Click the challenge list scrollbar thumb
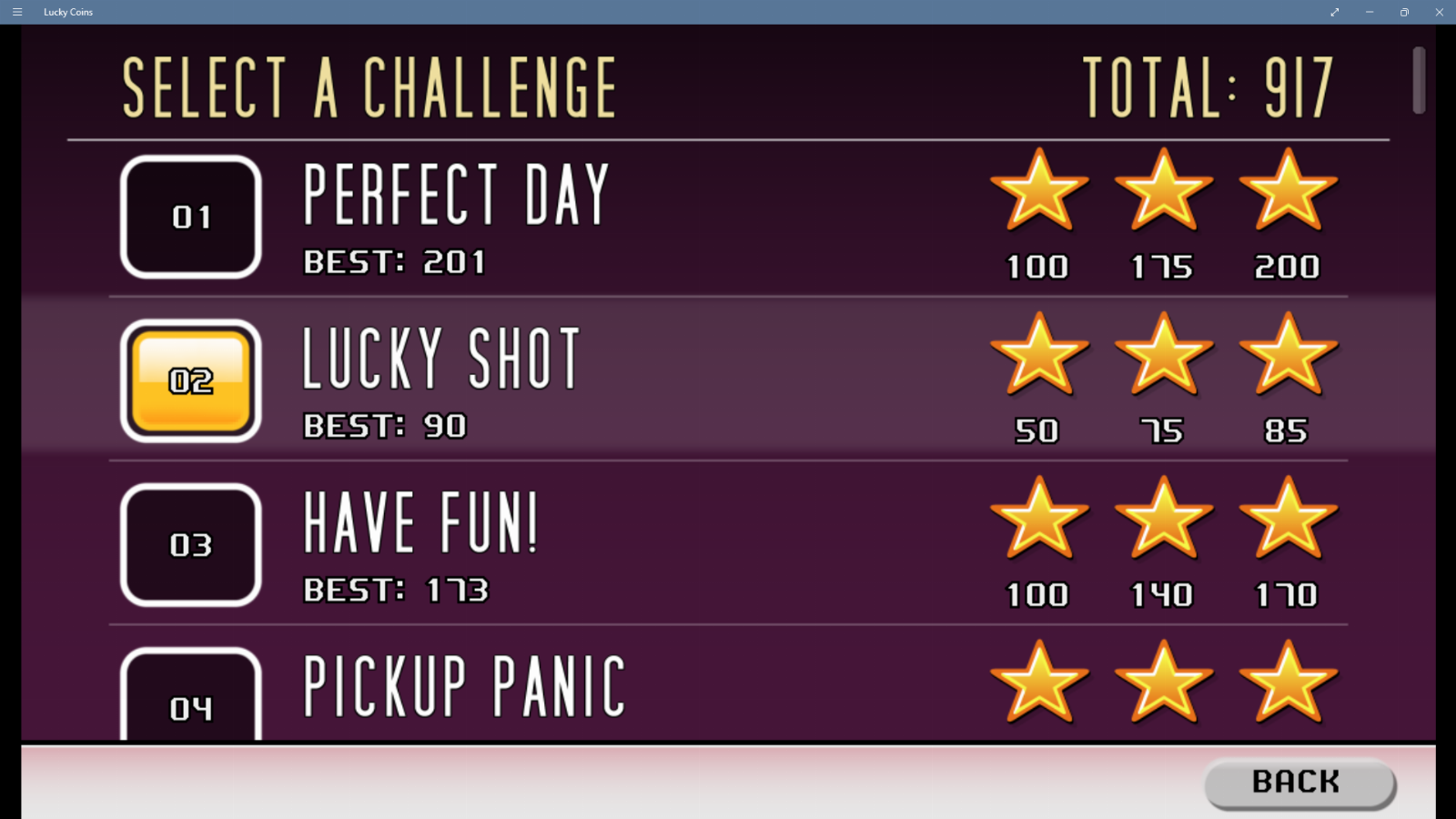 [x=1418, y=80]
